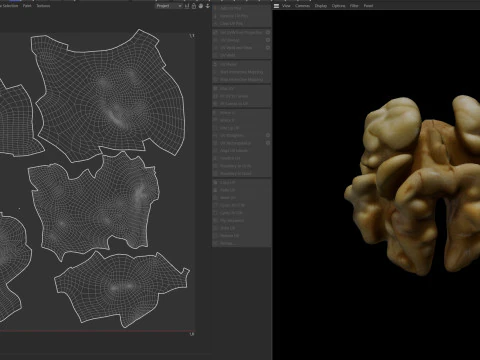Open options gear for UV Weld and Relax
The height and width of the screenshot is (360, 480).
268,48
